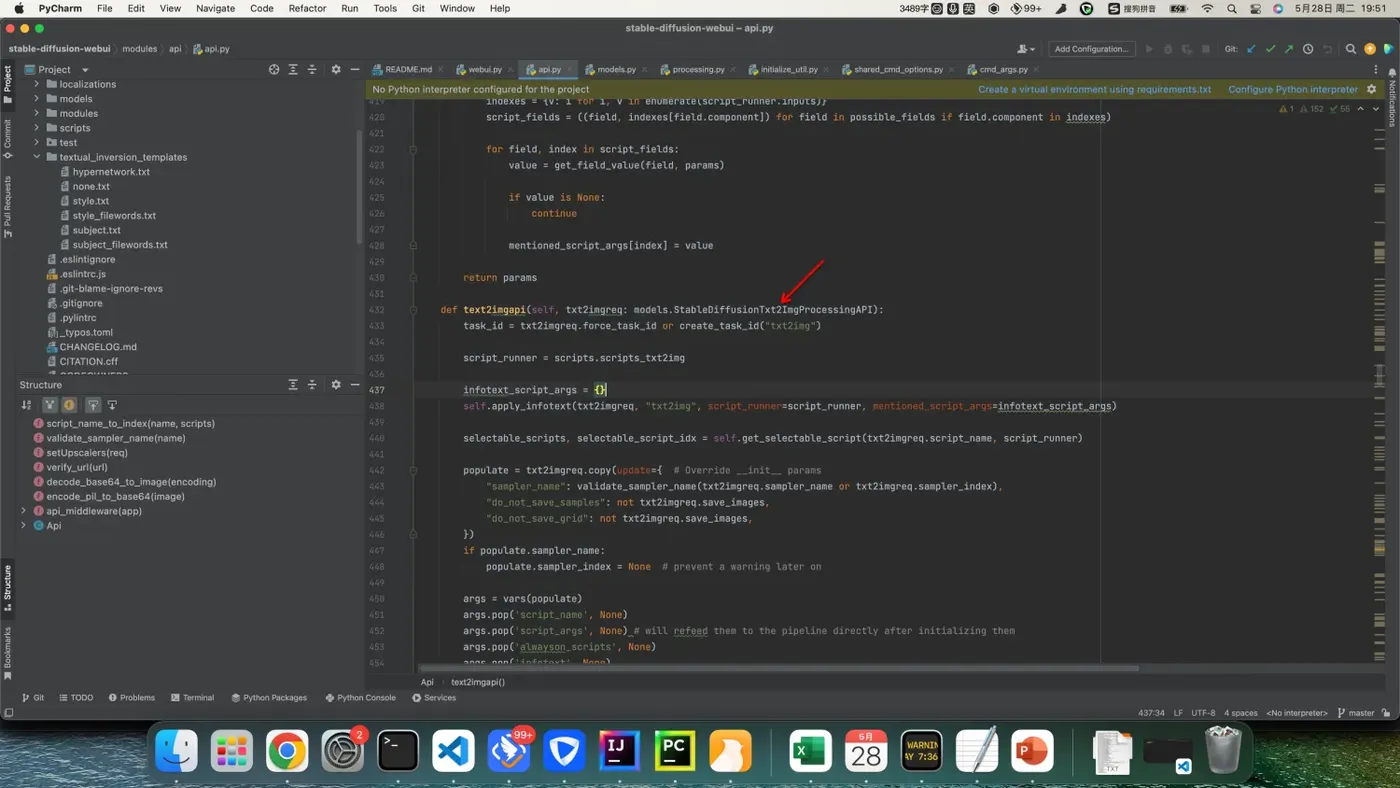Click Configure Python interpreter link
Viewport: 1400px width, 788px height.
(1293, 89)
